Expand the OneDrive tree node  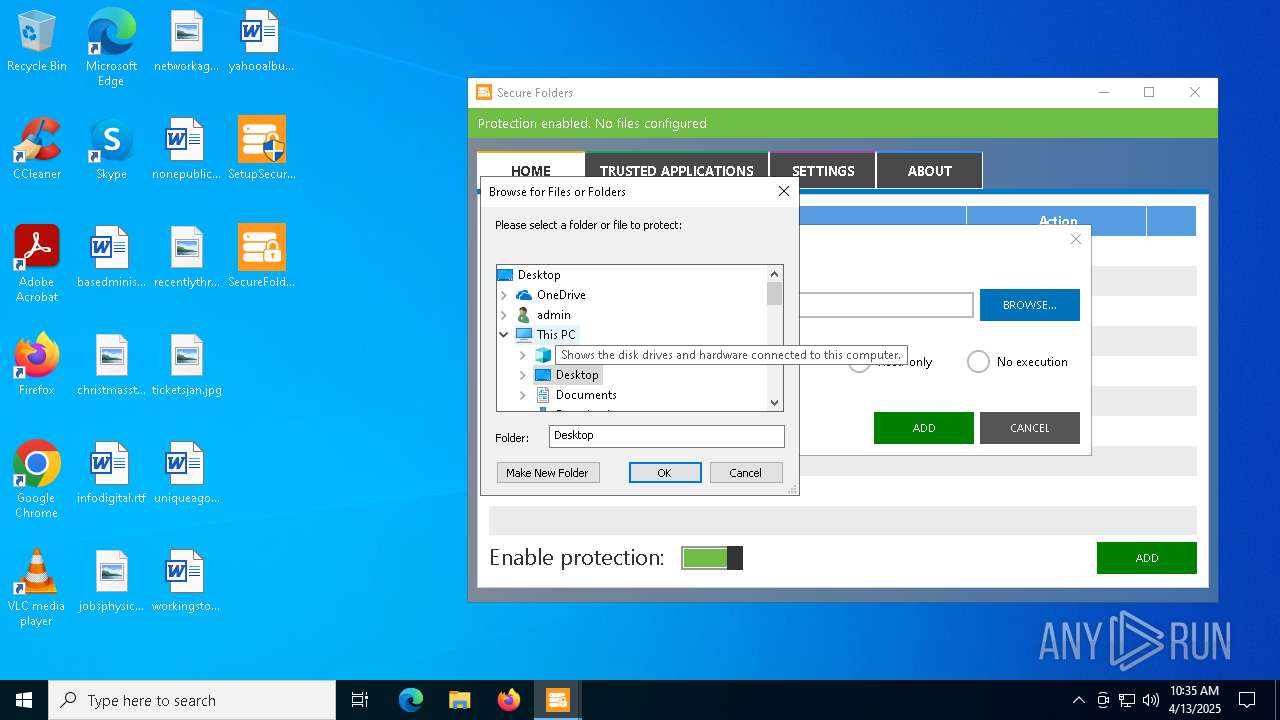coord(504,295)
